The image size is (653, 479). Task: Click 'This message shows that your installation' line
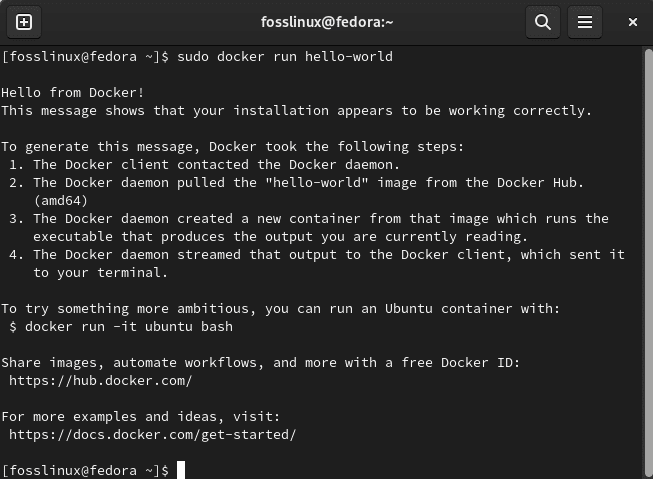point(297,111)
